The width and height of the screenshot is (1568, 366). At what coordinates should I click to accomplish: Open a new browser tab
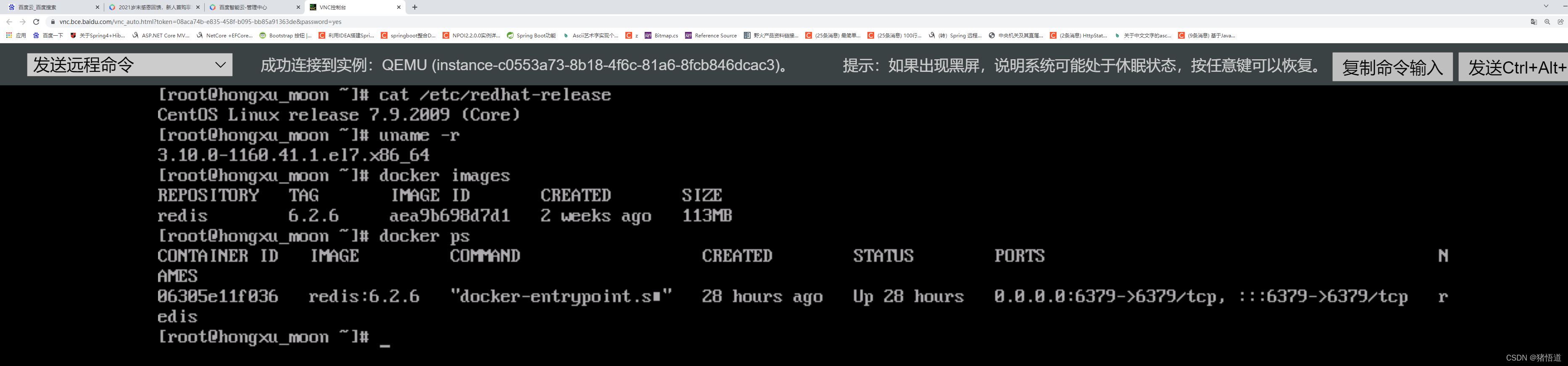pyautogui.click(x=415, y=7)
